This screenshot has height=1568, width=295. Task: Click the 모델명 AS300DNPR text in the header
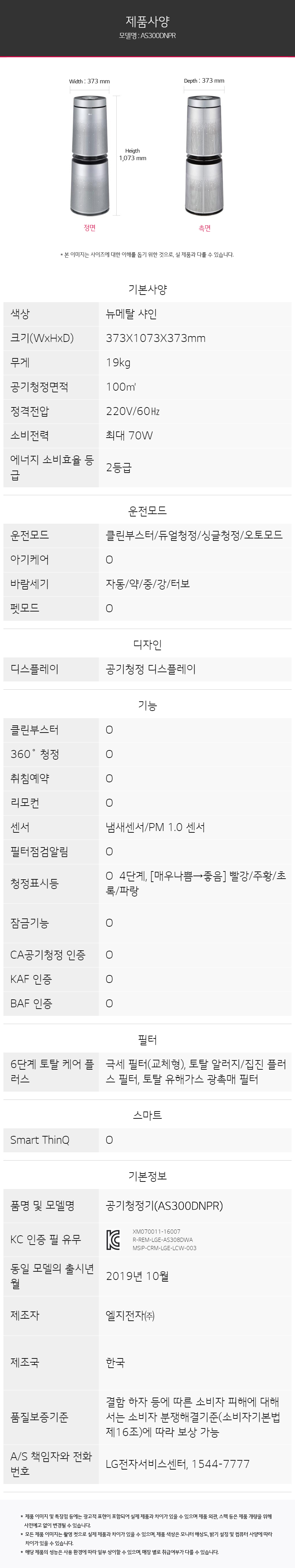click(147, 36)
